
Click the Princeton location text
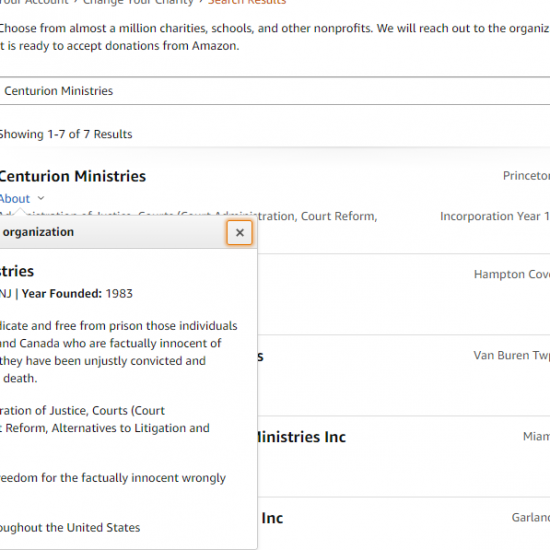(526, 175)
